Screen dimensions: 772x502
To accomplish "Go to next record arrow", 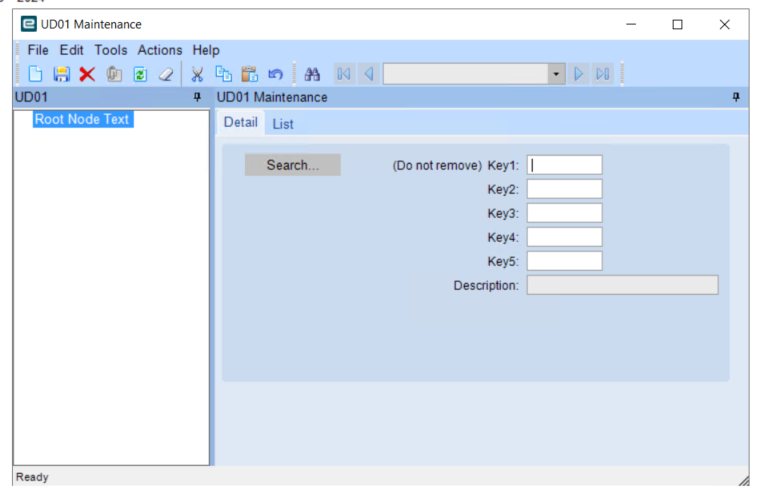I will [x=579, y=74].
